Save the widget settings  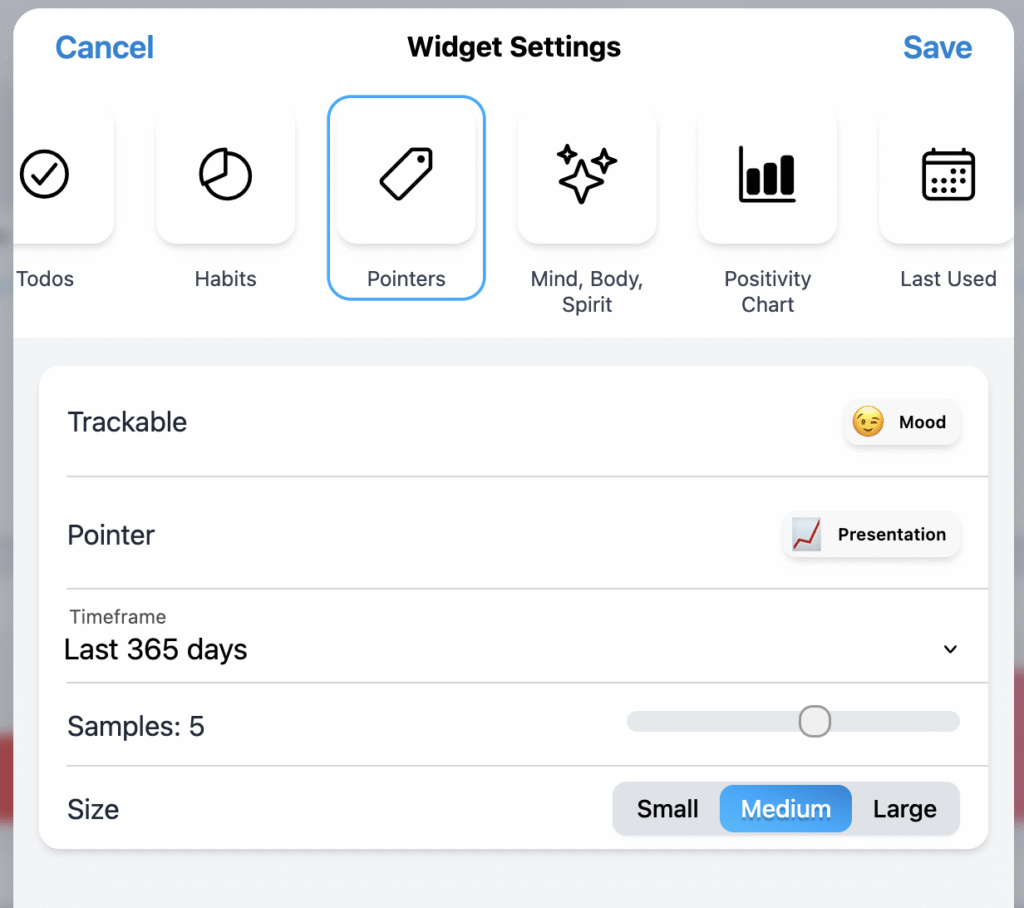pyautogui.click(x=937, y=48)
